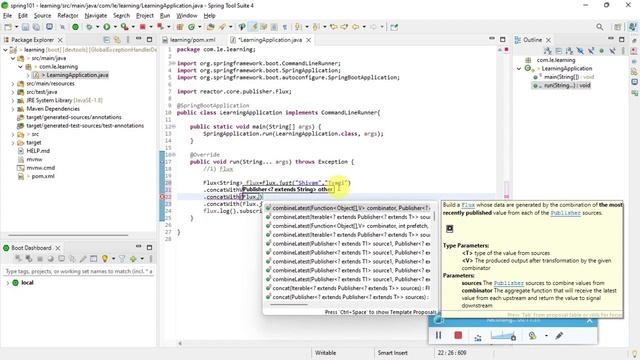
Task: Collapse all in Package Explorer toolbar
Action: (x=107, y=40)
